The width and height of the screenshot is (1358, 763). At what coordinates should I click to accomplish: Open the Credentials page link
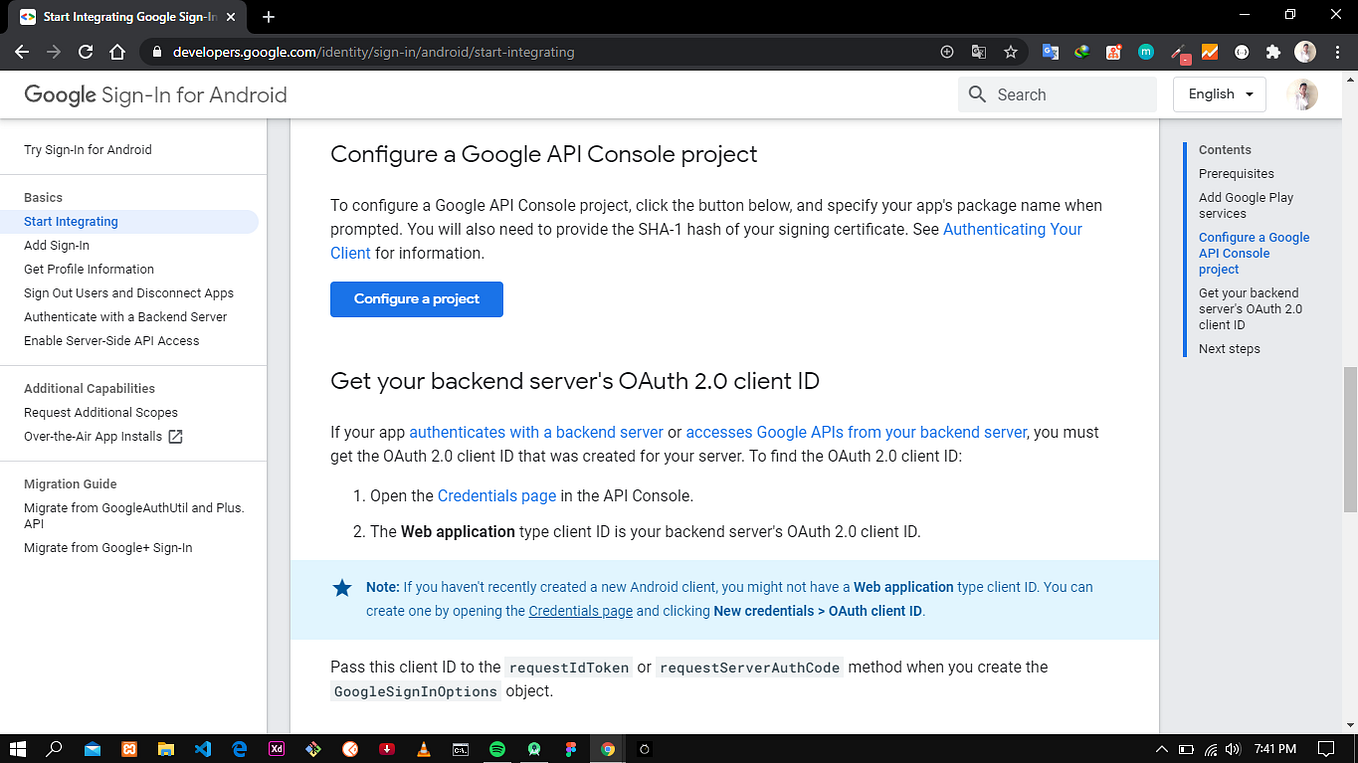(496, 495)
